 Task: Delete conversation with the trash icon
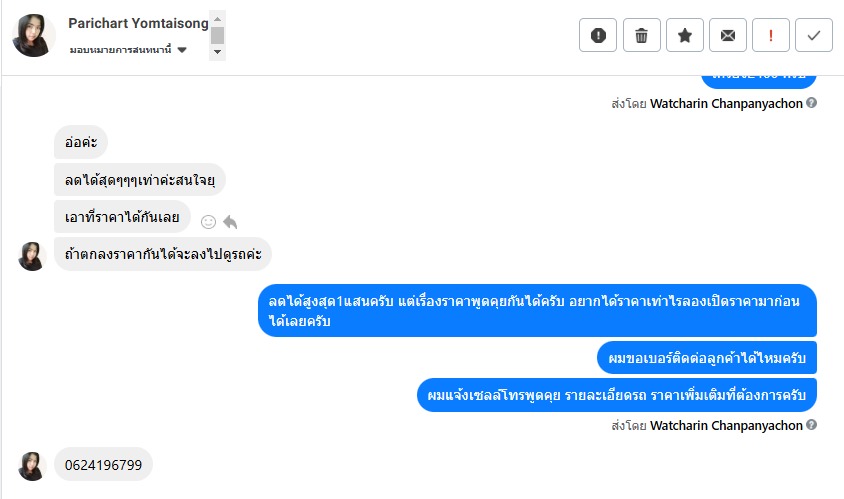click(x=641, y=36)
